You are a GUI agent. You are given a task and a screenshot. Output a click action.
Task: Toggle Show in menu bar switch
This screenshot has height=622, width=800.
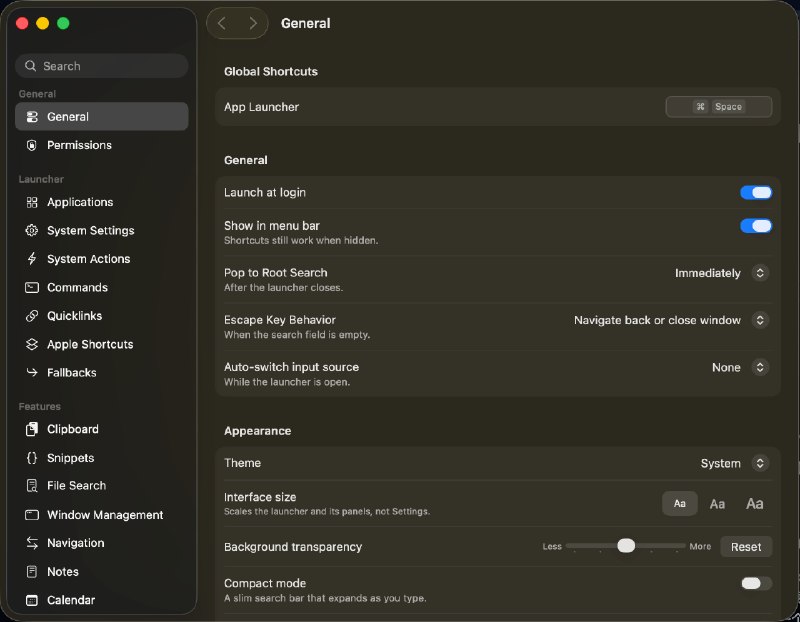click(756, 226)
